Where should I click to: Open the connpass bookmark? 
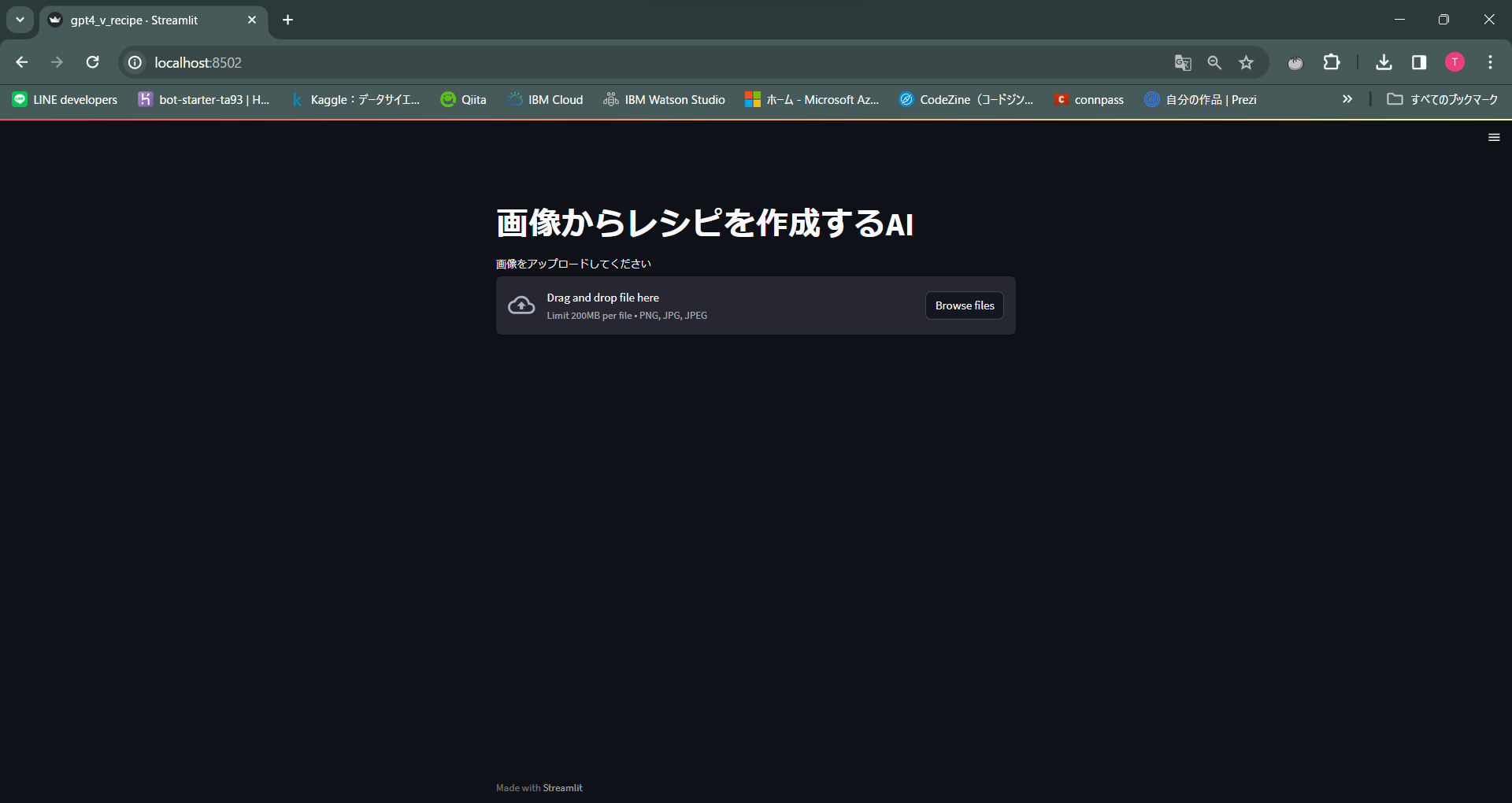pos(1089,99)
